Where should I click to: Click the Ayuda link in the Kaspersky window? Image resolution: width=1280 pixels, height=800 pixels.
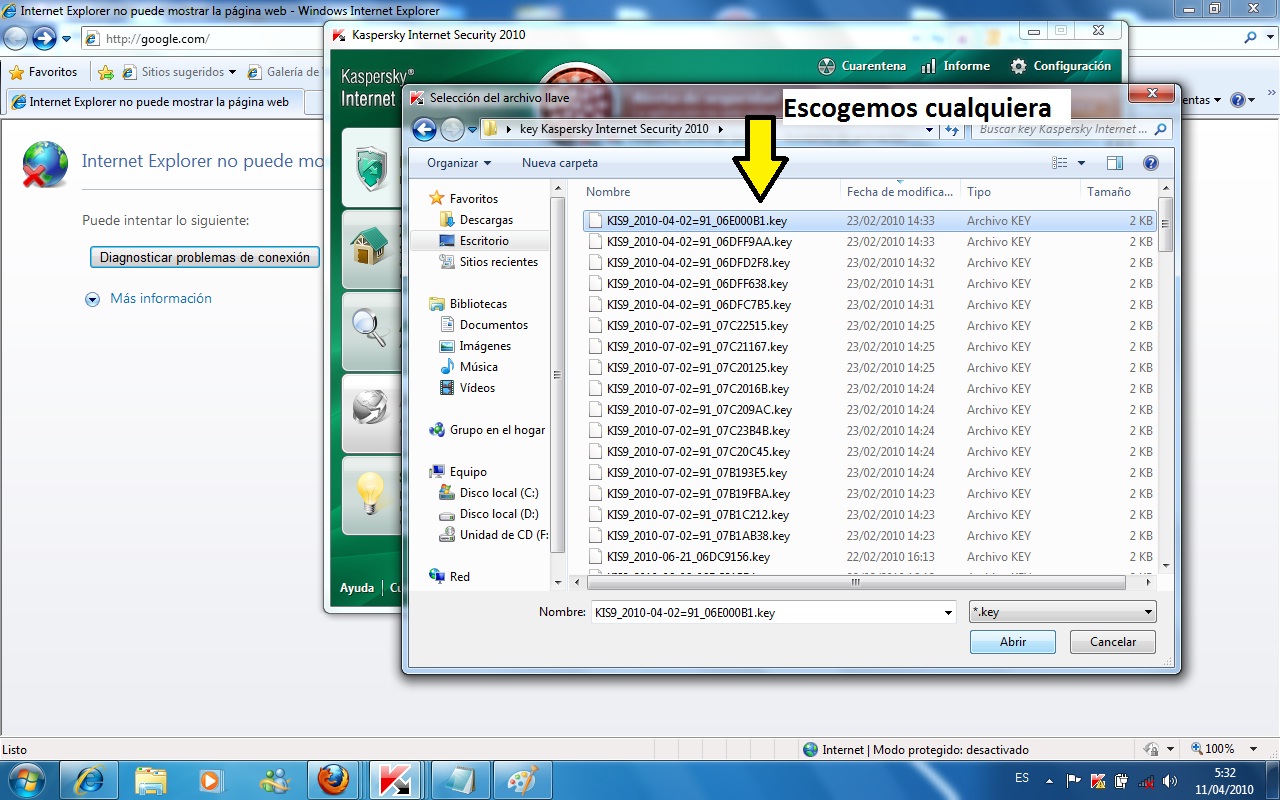click(x=357, y=588)
